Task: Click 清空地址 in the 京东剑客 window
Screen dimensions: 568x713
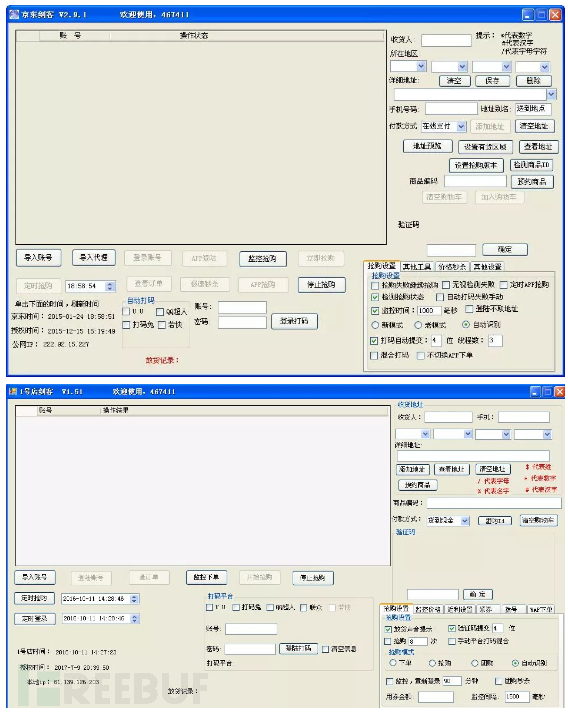Action: point(534,126)
